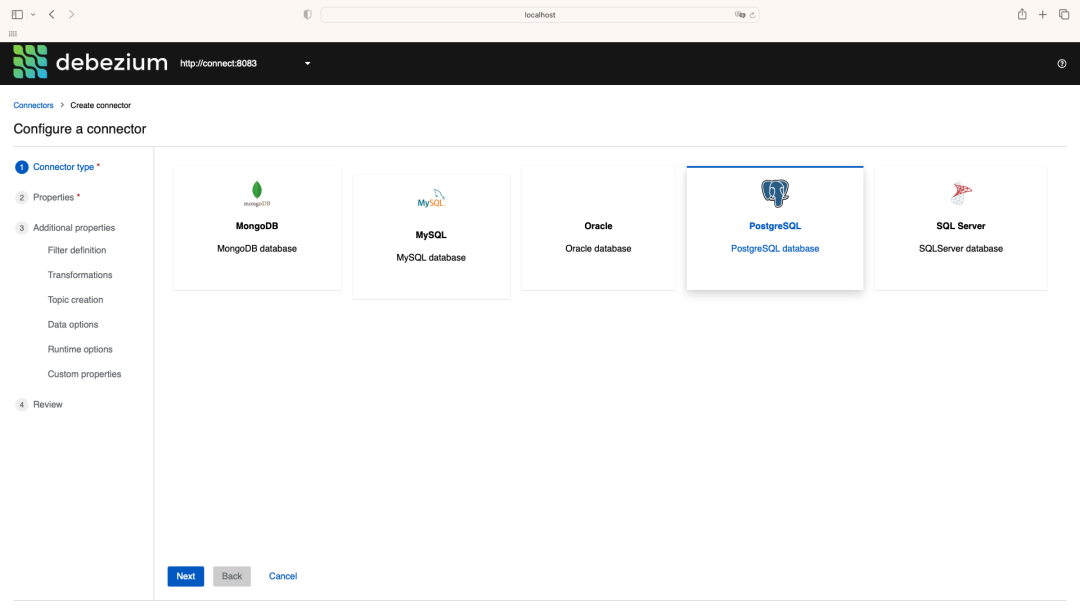
Task: Open the connect cluster URL dropdown
Action: click(245, 63)
